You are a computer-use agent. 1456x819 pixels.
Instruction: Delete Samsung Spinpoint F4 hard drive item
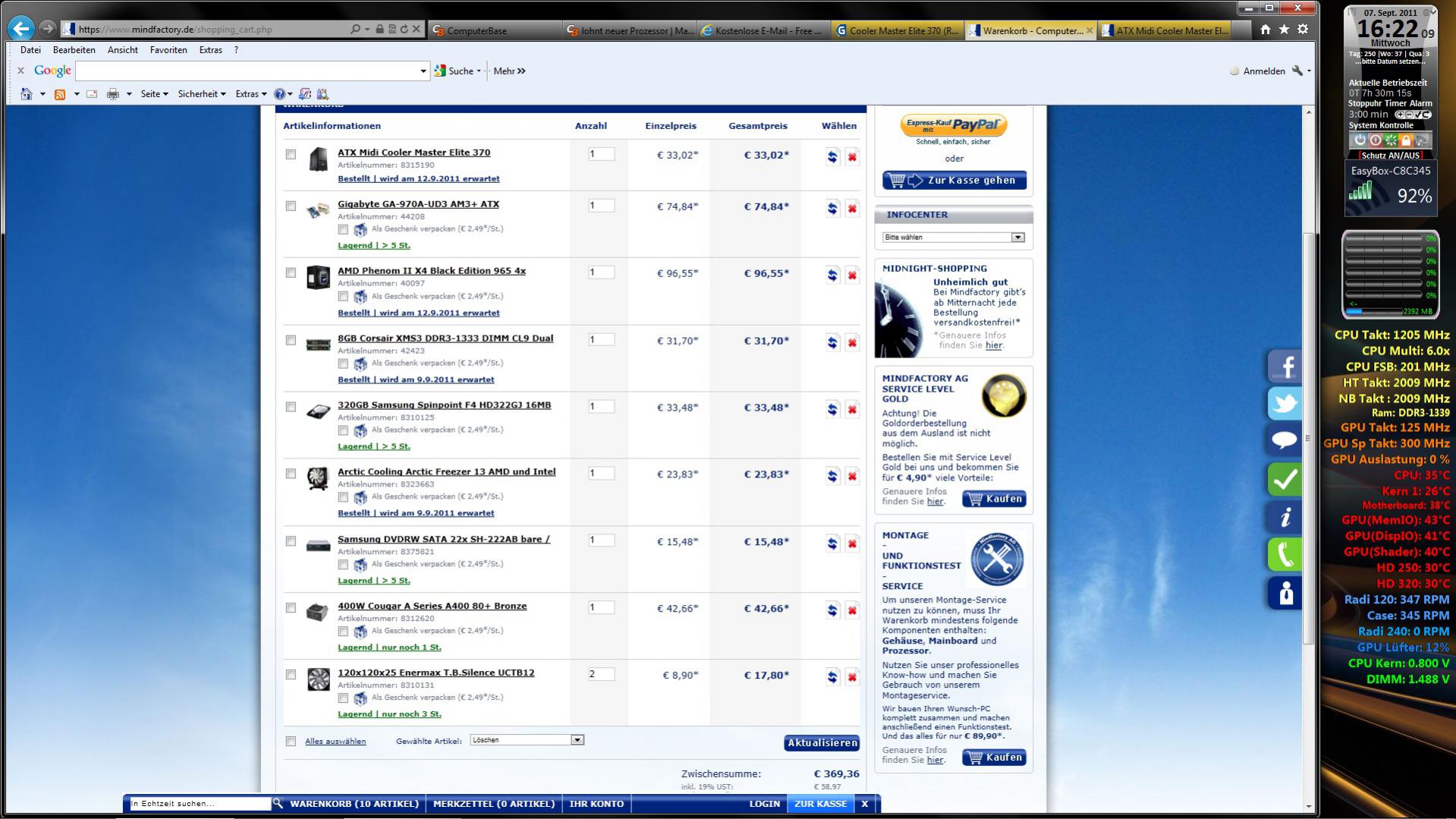[852, 410]
